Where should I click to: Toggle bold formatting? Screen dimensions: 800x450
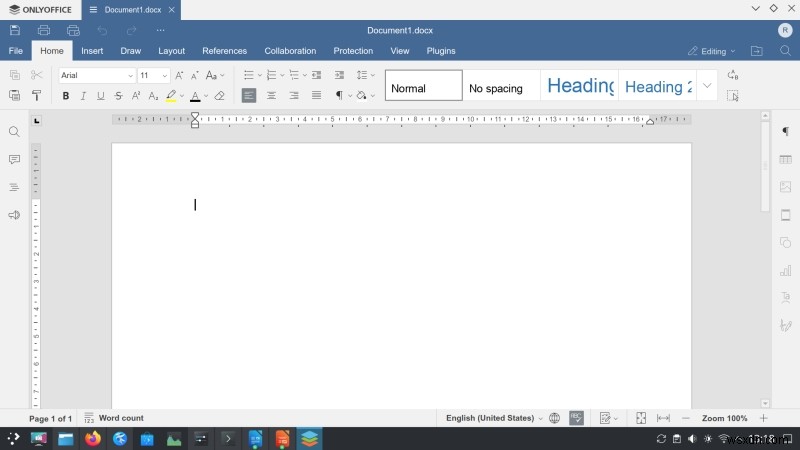point(66,96)
